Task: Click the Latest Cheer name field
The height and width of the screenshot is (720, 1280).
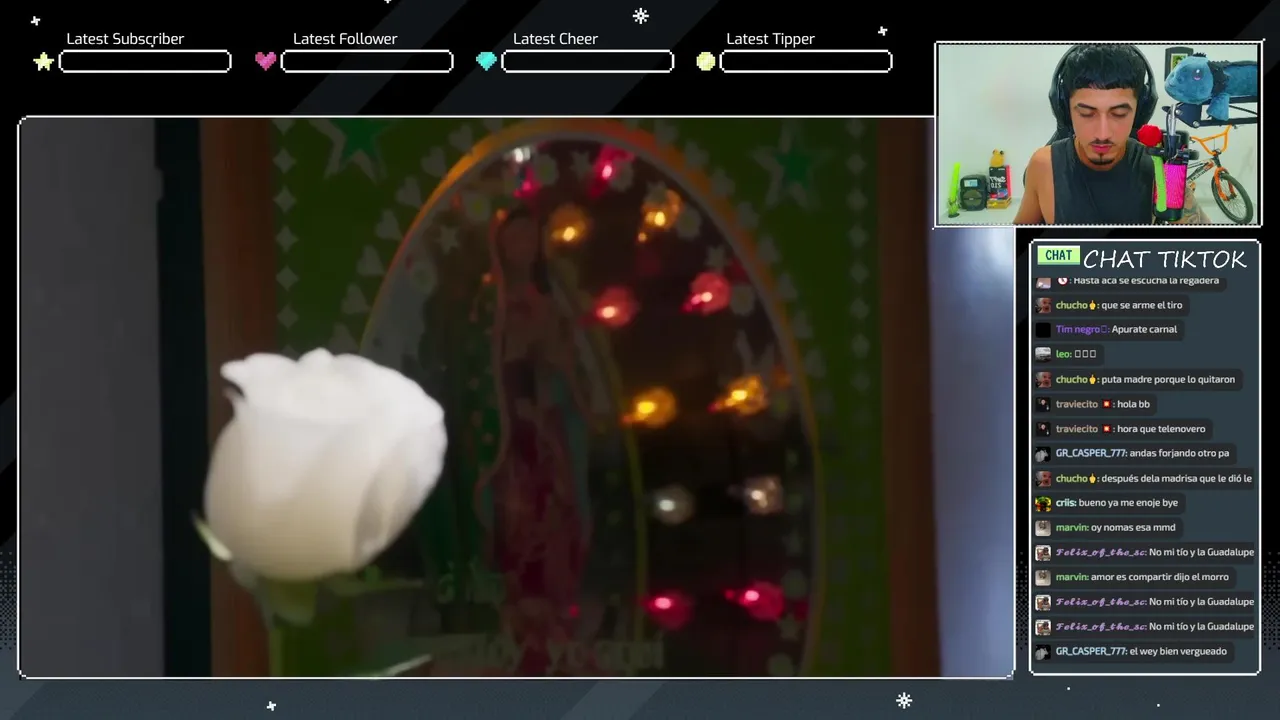Action: tap(587, 62)
